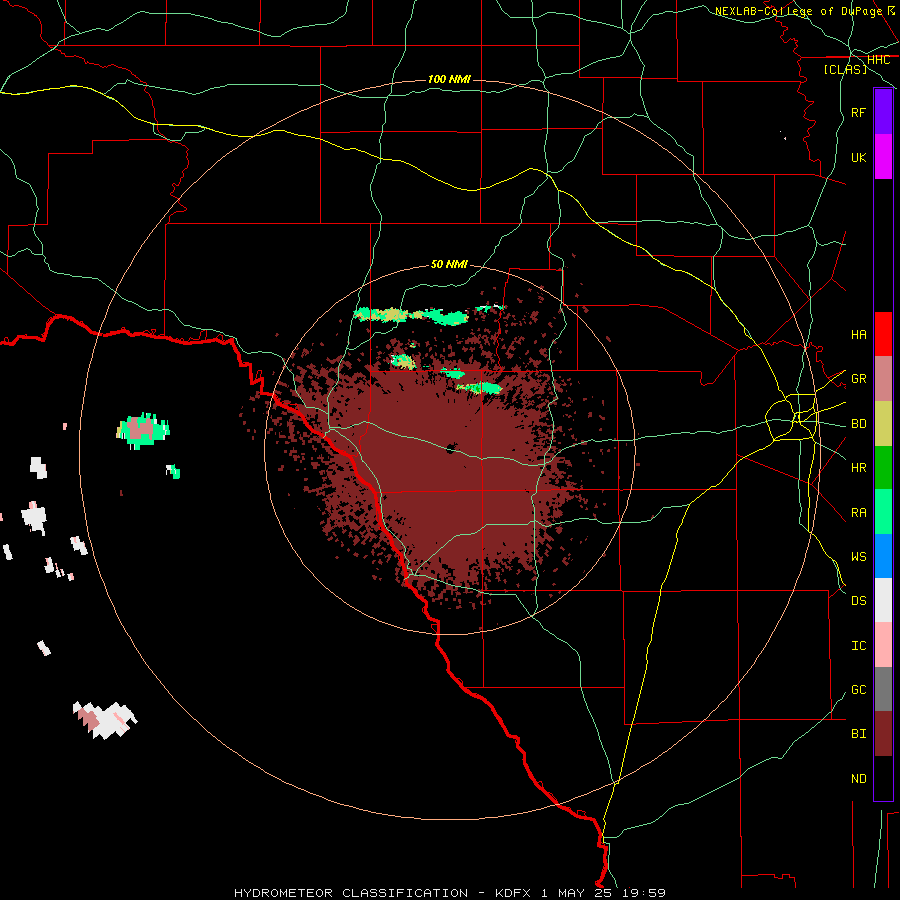Select the IC light pink swatch

[883, 645]
